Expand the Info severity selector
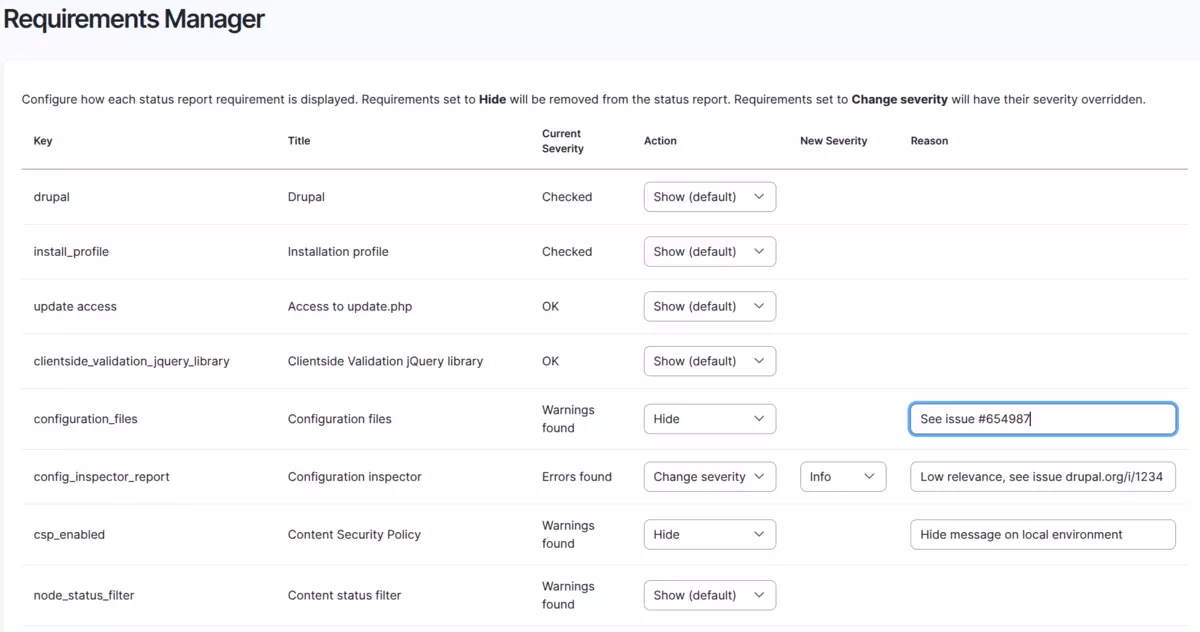Viewport: 1200px width, 632px height. [843, 477]
